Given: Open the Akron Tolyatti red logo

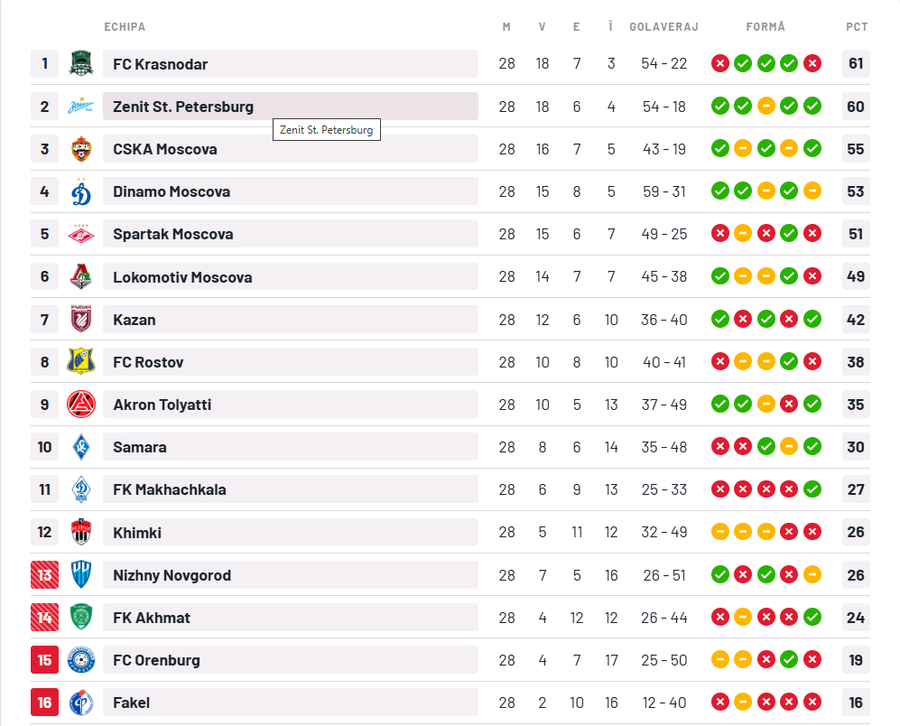Looking at the screenshot, I should point(81,404).
